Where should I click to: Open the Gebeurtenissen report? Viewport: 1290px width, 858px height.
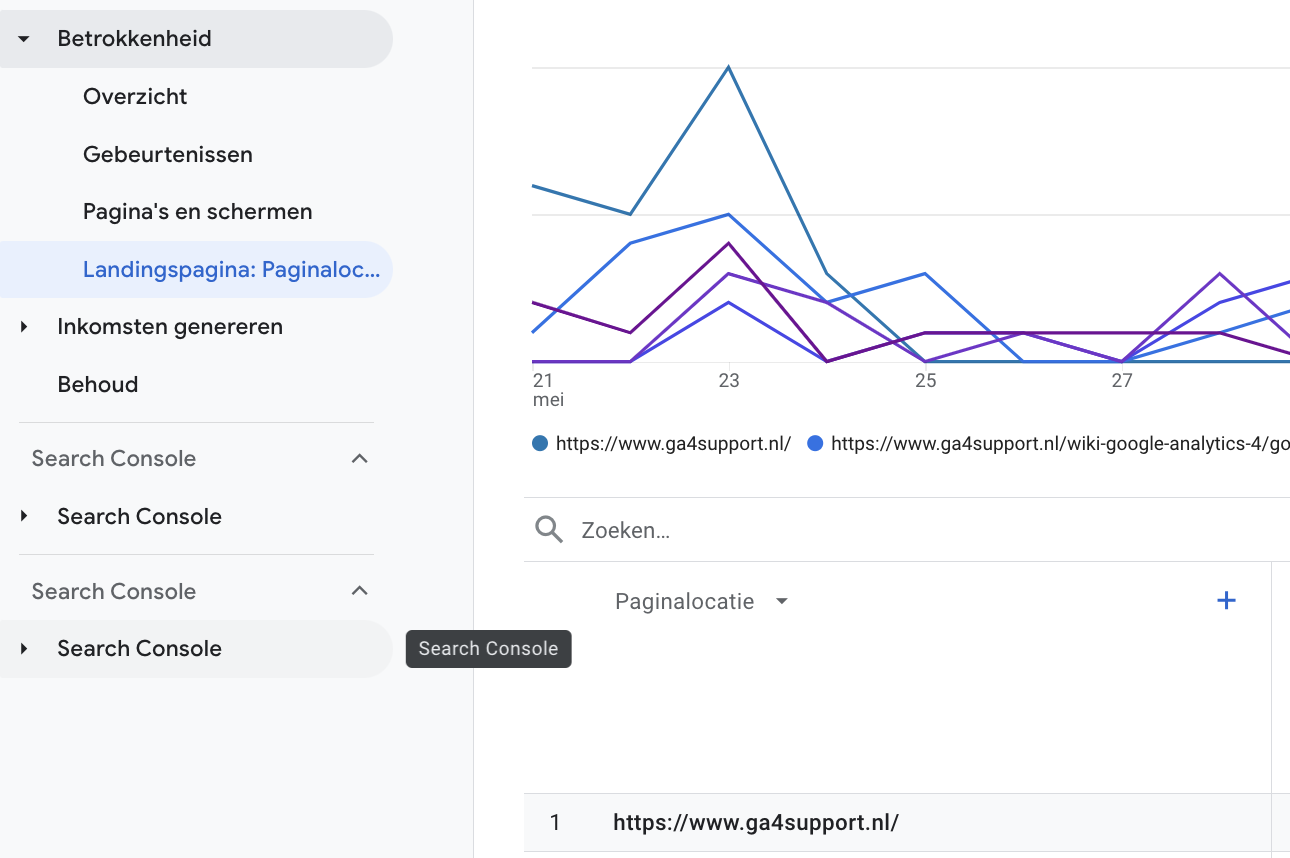(168, 155)
